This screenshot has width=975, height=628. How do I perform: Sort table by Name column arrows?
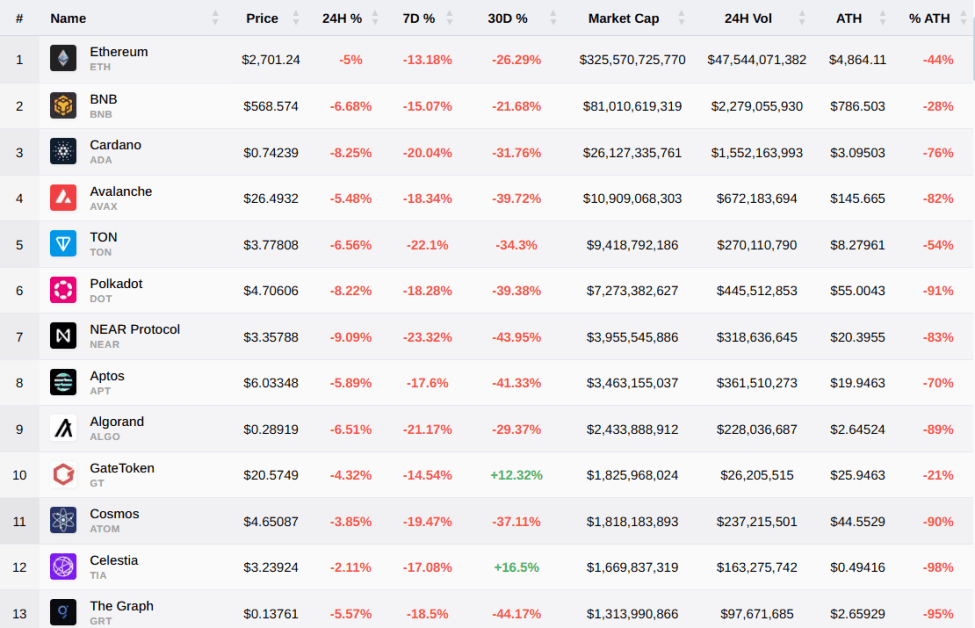(215, 18)
